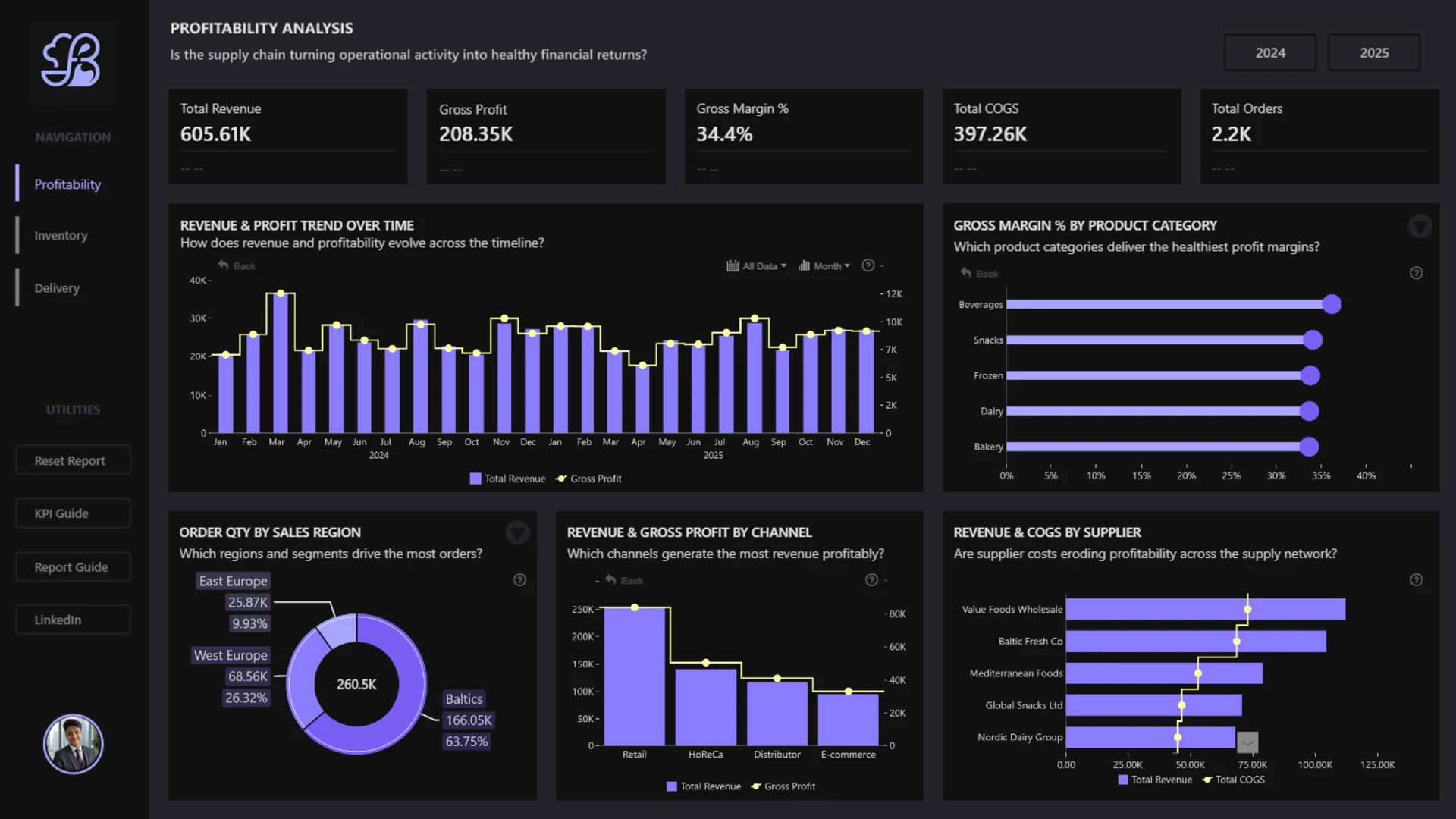Select the Global Snacks Ltd revenue bar

pos(1153,705)
